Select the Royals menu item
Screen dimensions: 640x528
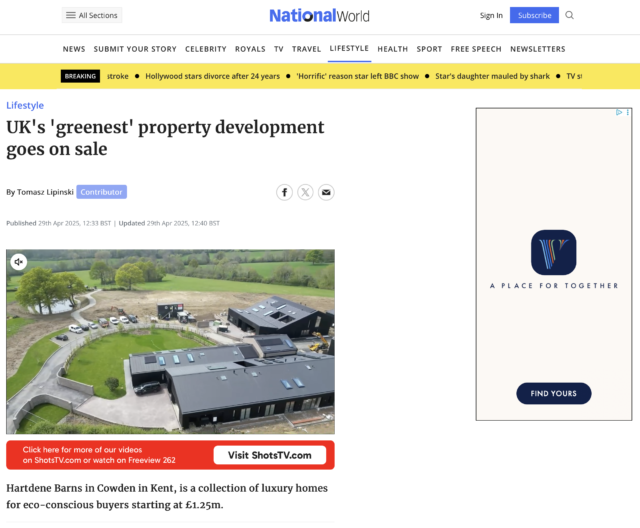(x=250, y=49)
